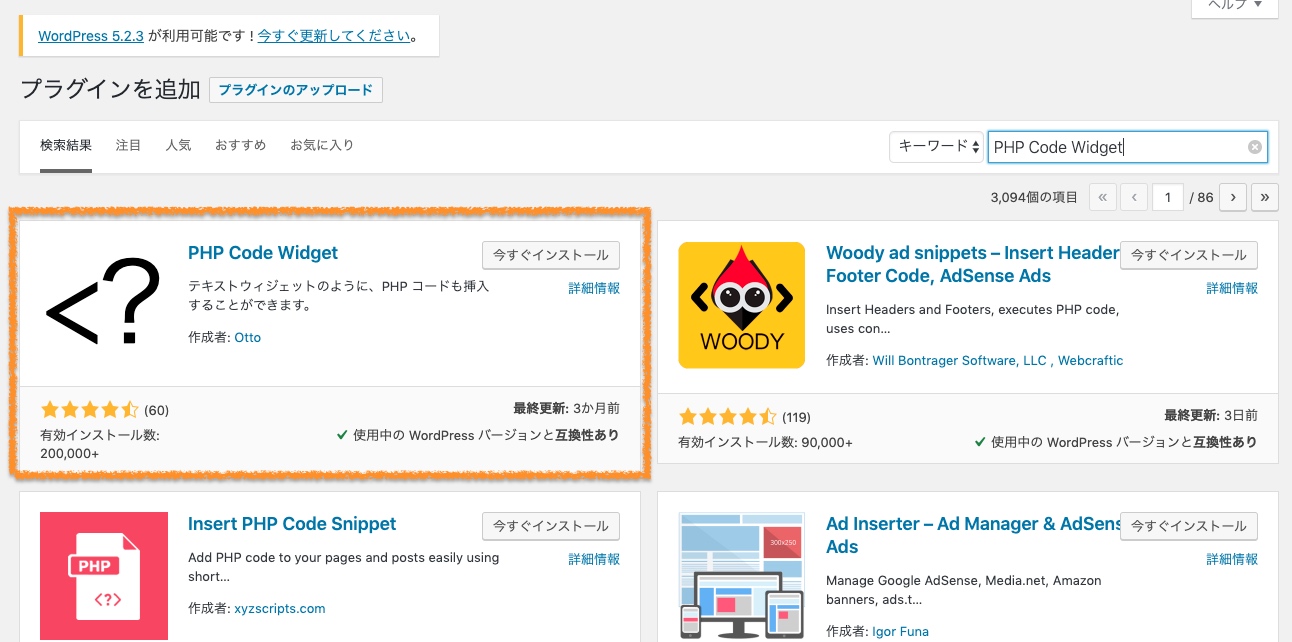Screen dimensions: 1292x642
Task: Click the Insert PHP Code Snippet icon
Action: tap(104, 576)
